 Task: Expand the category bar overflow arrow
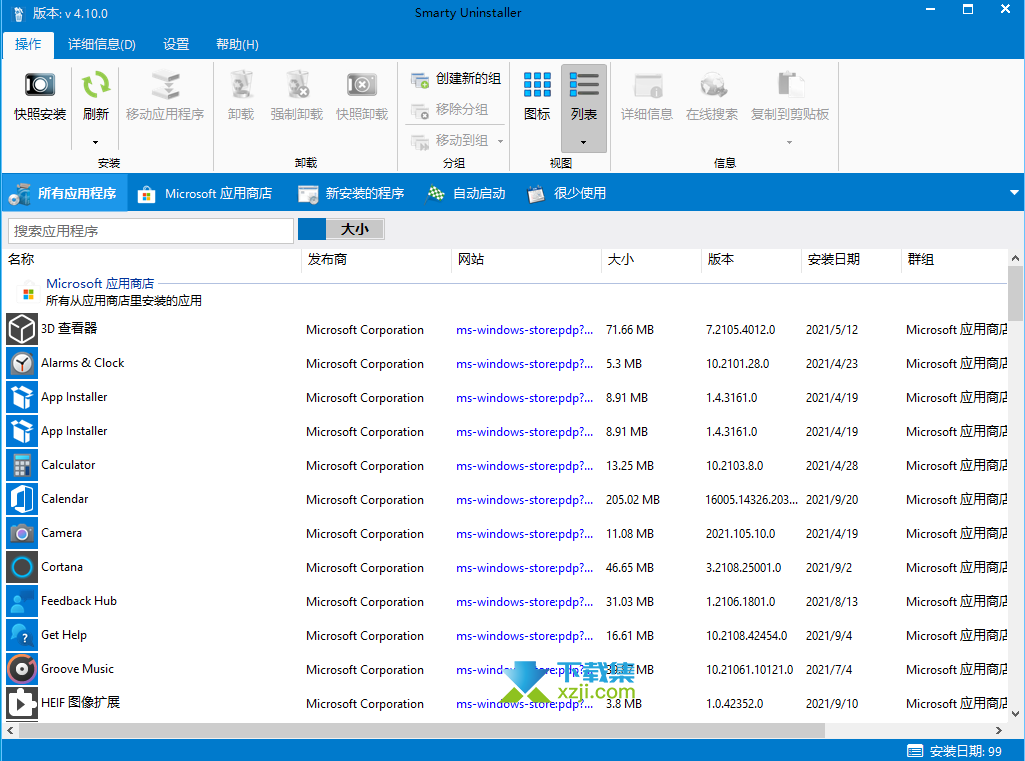1014,193
